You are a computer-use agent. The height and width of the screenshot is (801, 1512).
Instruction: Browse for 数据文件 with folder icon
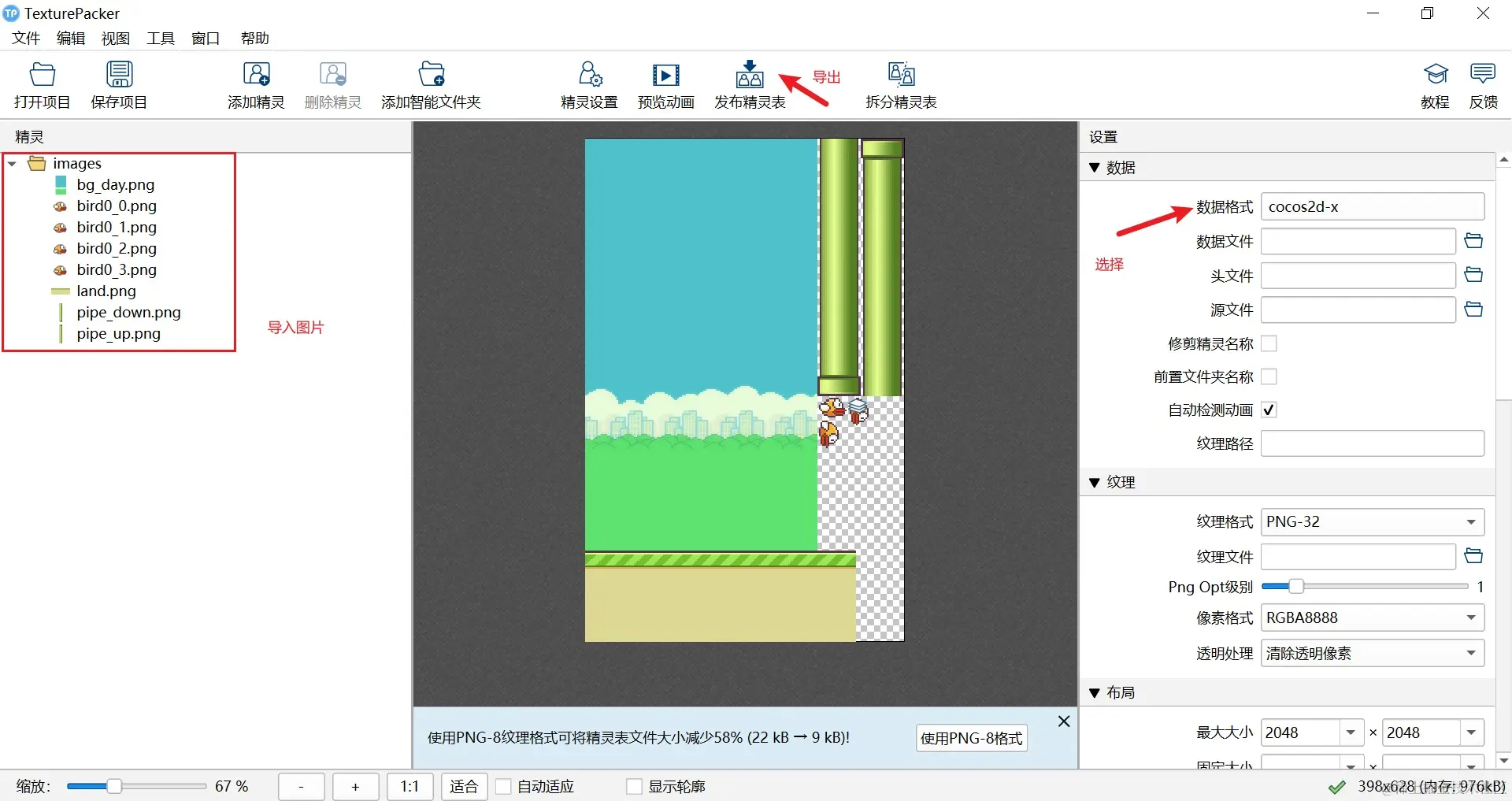[1473, 241]
